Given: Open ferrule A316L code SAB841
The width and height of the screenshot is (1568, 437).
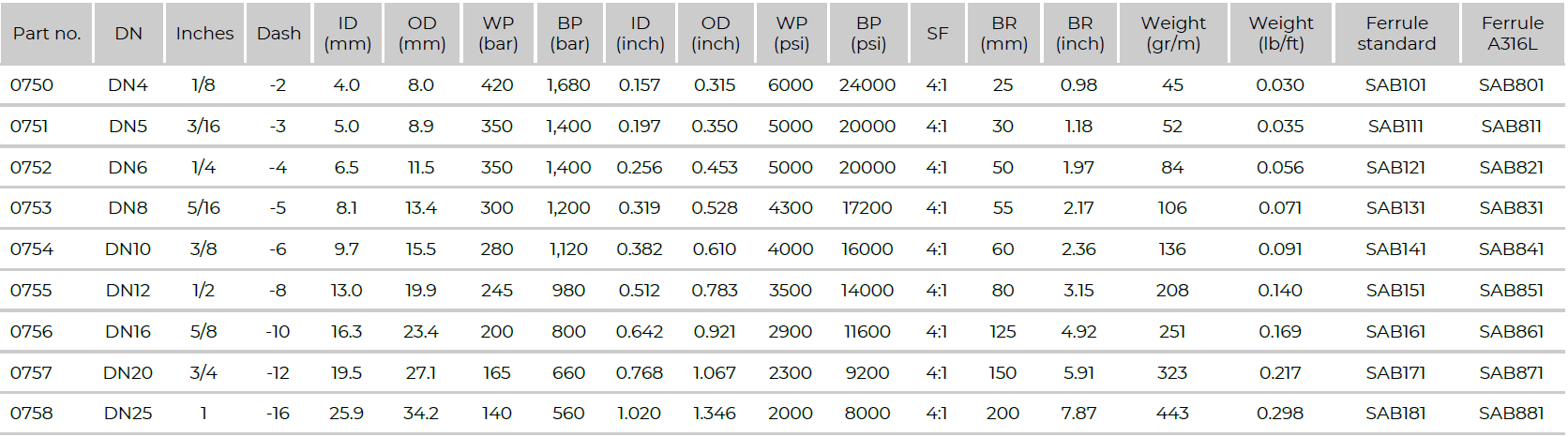Looking at the screenshot, I should (1511, 249).
